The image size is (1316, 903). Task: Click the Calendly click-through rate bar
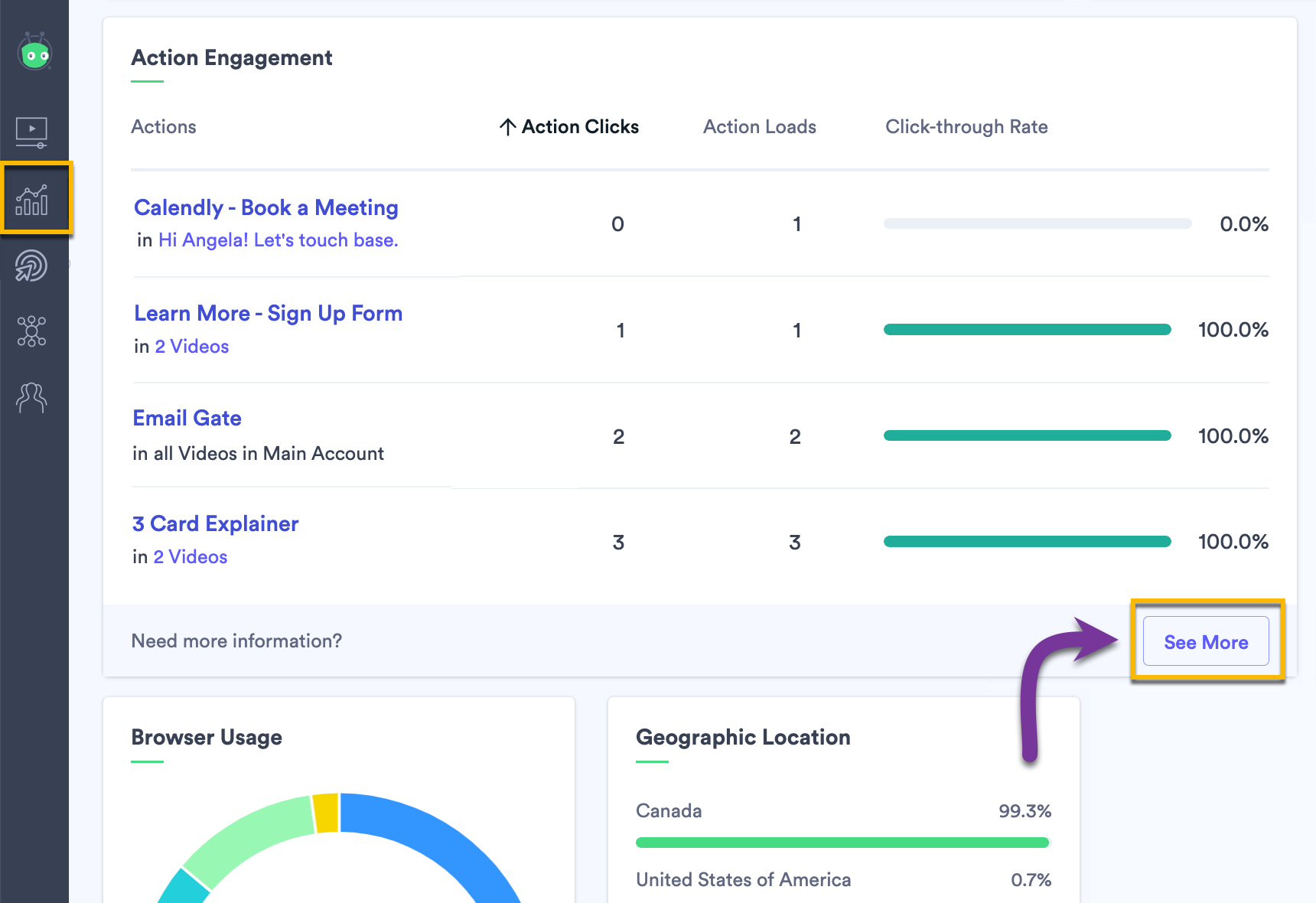(1037, 223)
